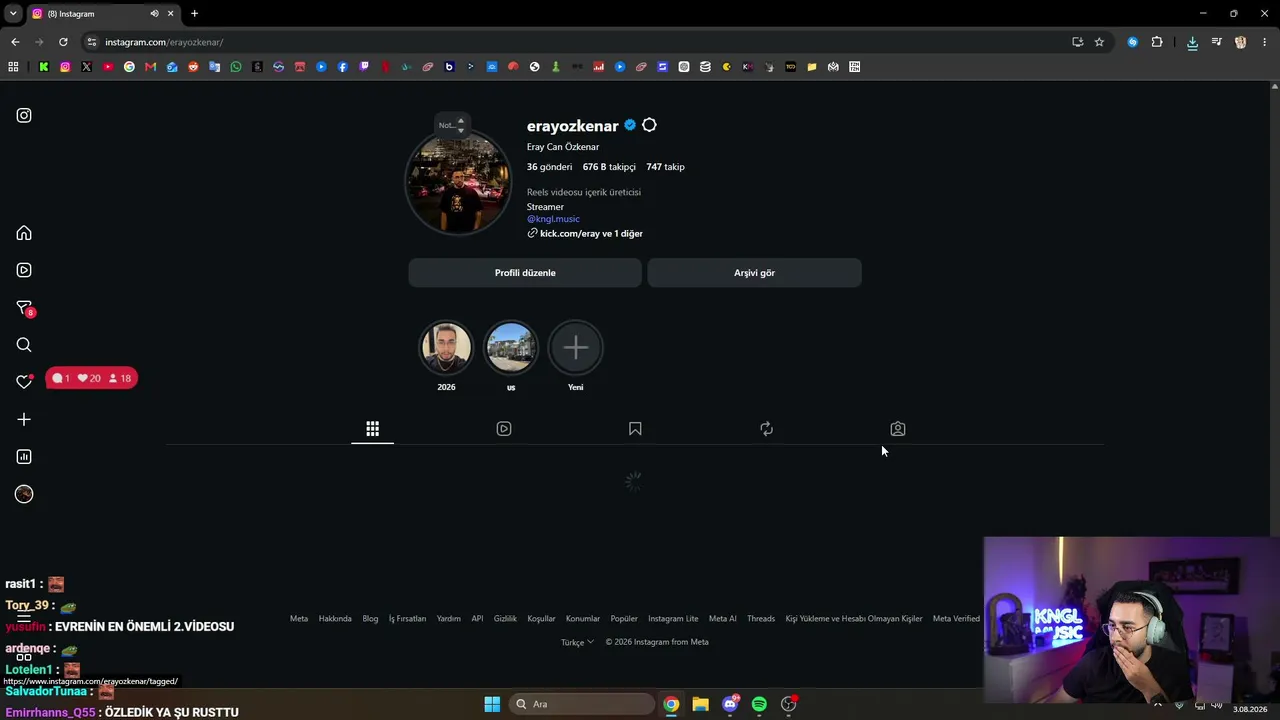The image size is (1280, 720).
Task: Open the Windows Start menu
Action: (492, 704)
